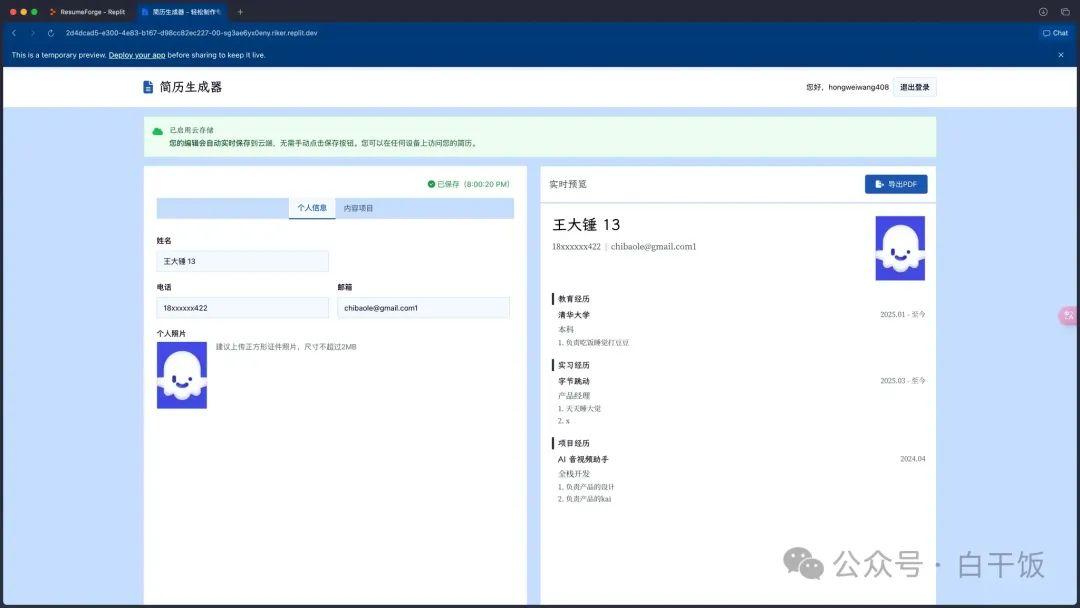Click the '2024.04' date in the preview

(913, 459)
